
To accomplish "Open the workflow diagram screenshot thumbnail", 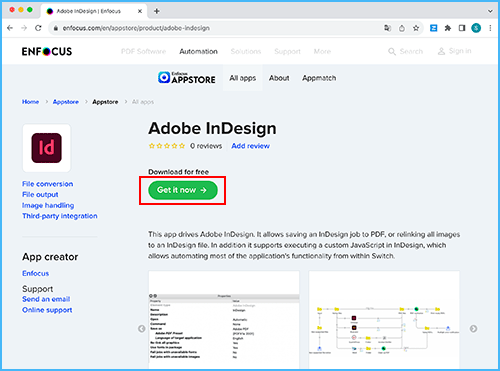I will coord(384,320).
